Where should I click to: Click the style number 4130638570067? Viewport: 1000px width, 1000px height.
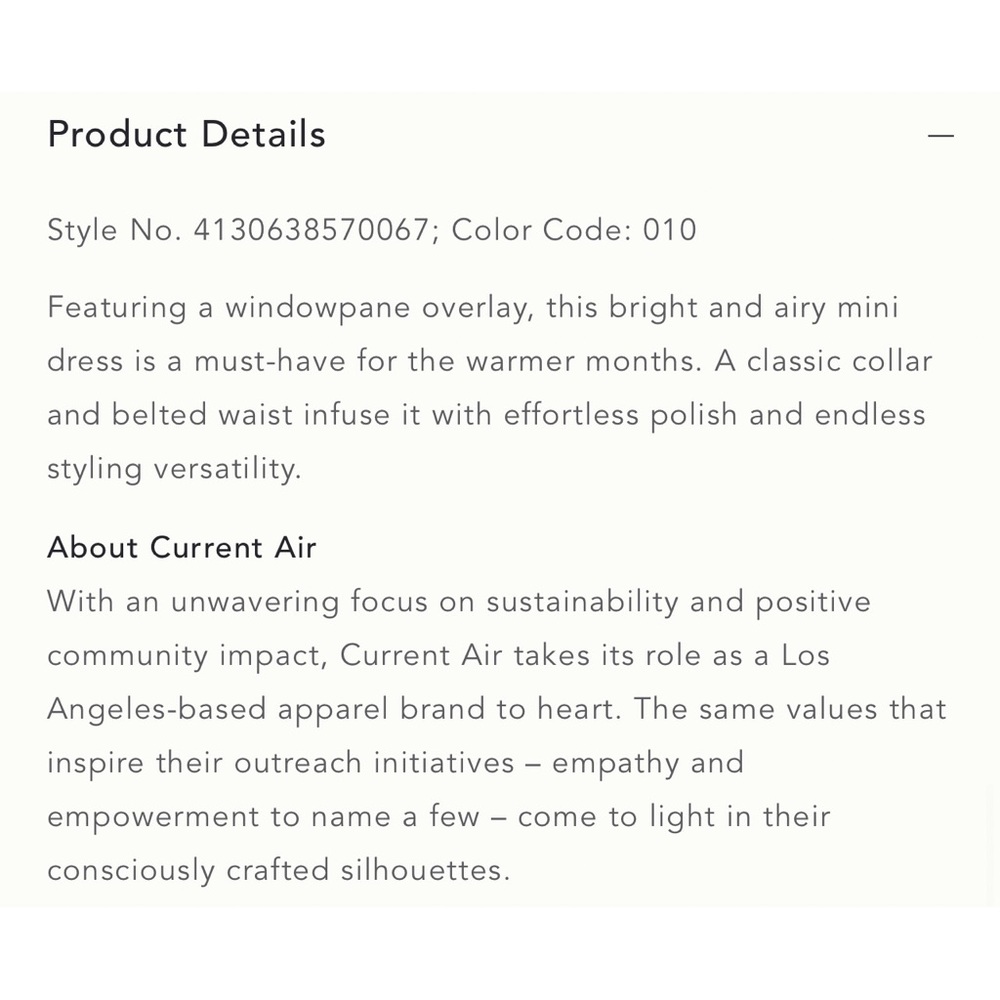tap(311, 230)
